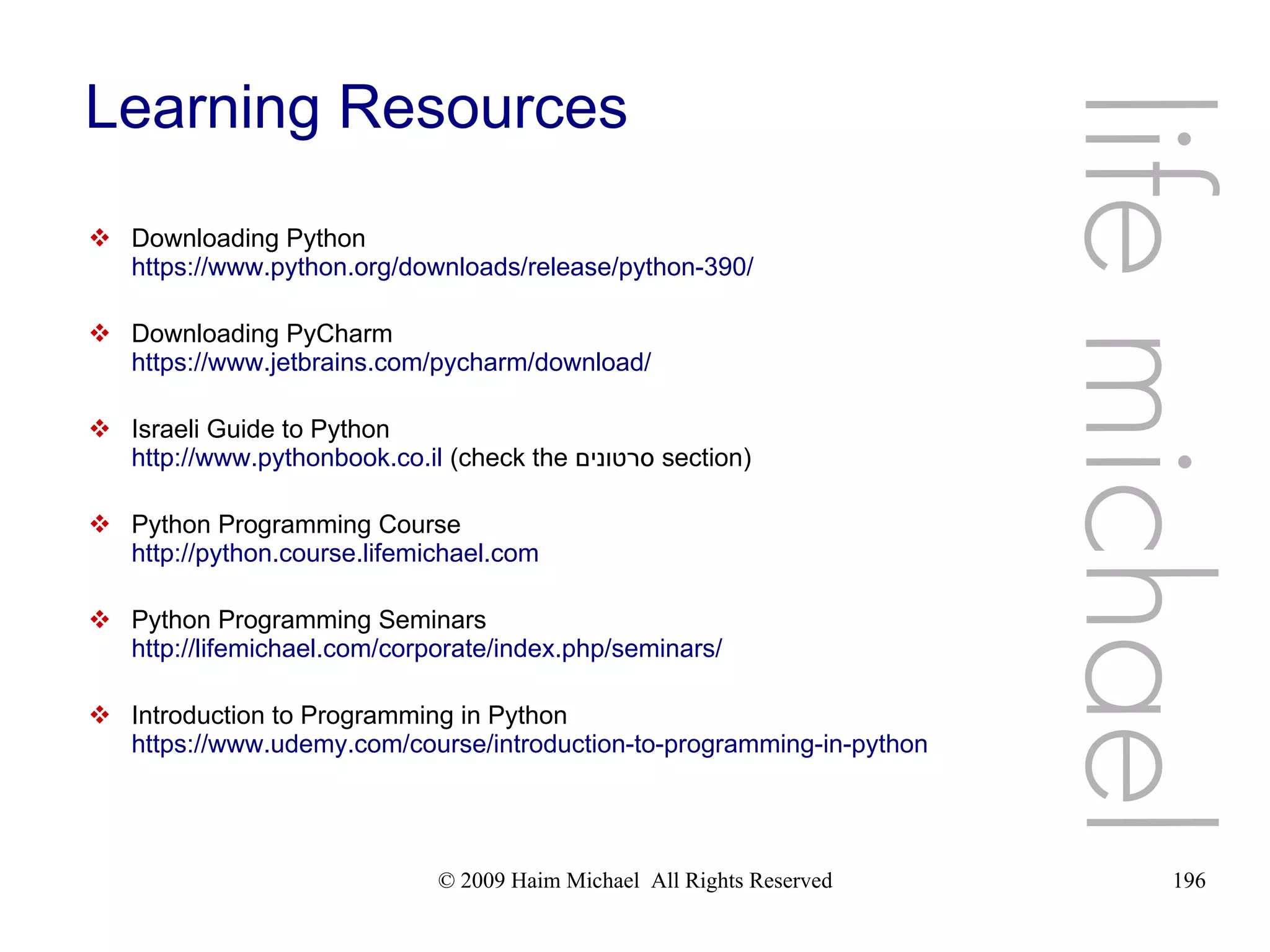The image size is (1270, 952).
Task: Click the bullet beside Introduction to Programming
Action: point(99,715)
